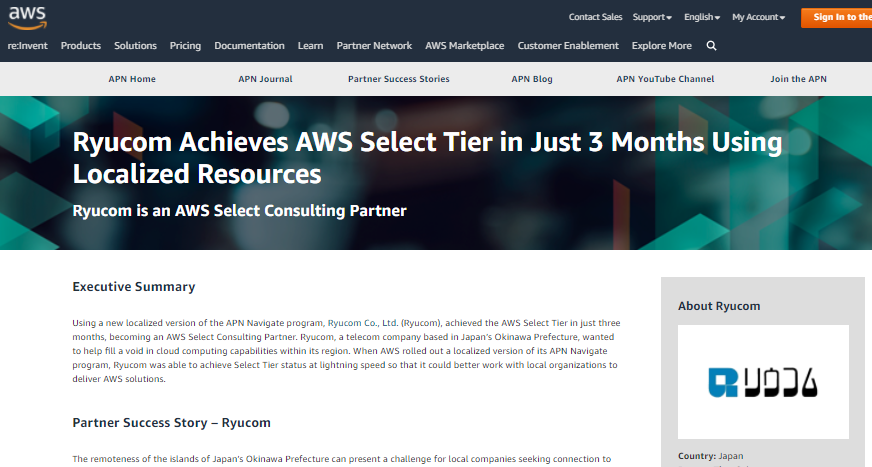Viewport: 872px width, 467px height.
Task: Click the AWS logo
Action: 27,18
